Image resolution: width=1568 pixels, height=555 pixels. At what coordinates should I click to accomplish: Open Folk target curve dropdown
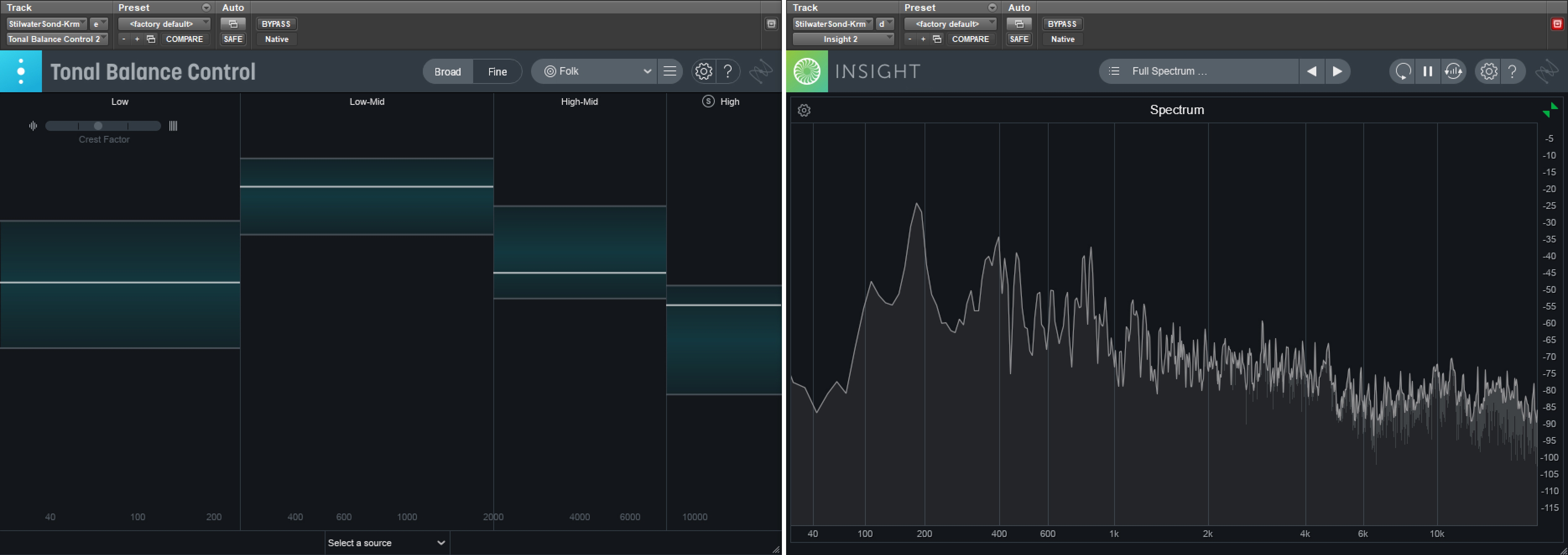(594, 71)
